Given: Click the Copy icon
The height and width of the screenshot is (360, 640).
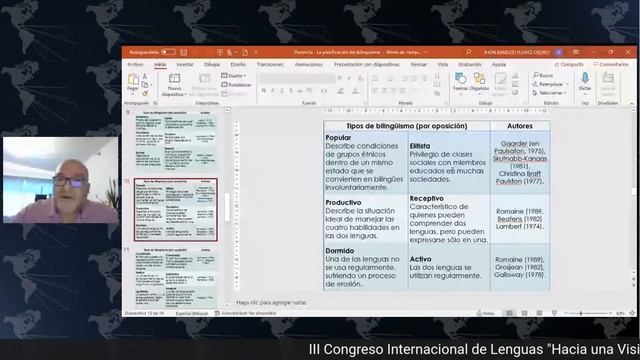Looking at the screenshot, I should tap(144, 85).
